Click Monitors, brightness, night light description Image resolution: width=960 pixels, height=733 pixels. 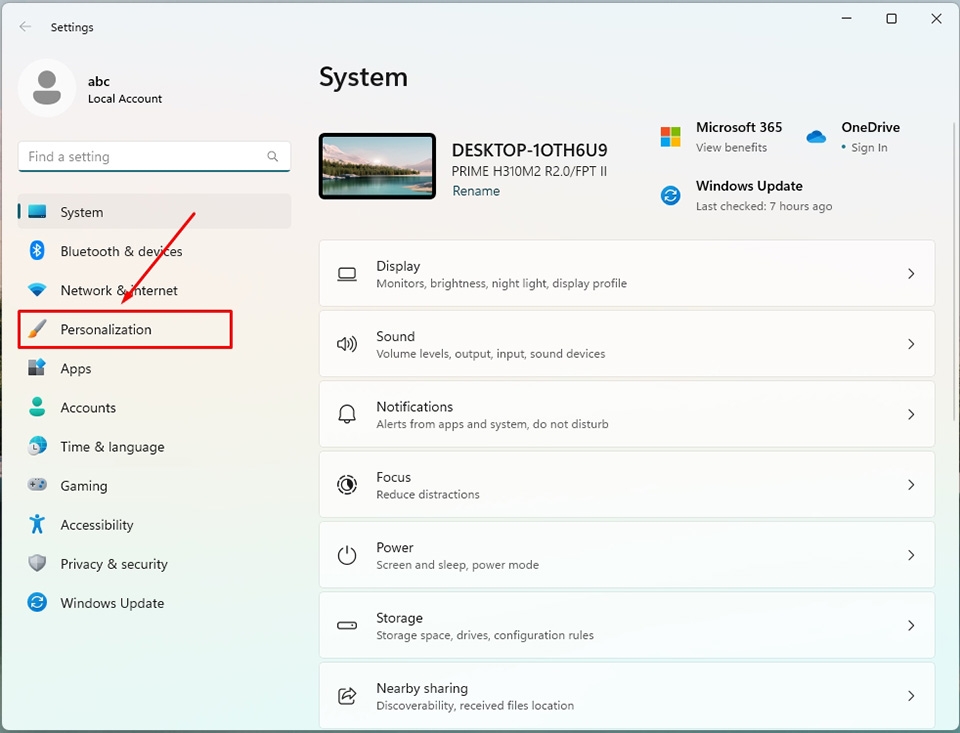501,284
